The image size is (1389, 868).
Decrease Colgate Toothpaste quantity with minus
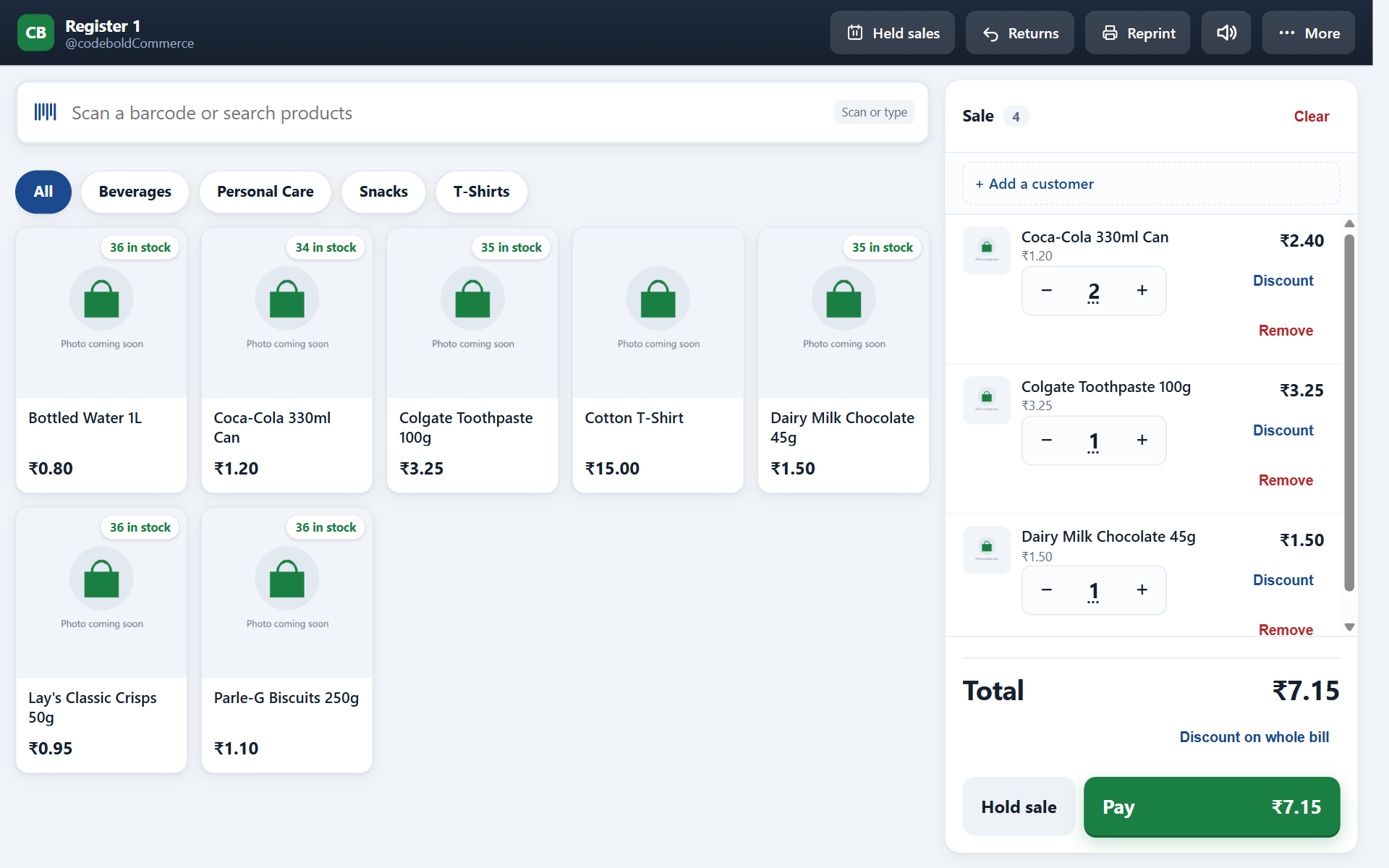coord(1046,440)
